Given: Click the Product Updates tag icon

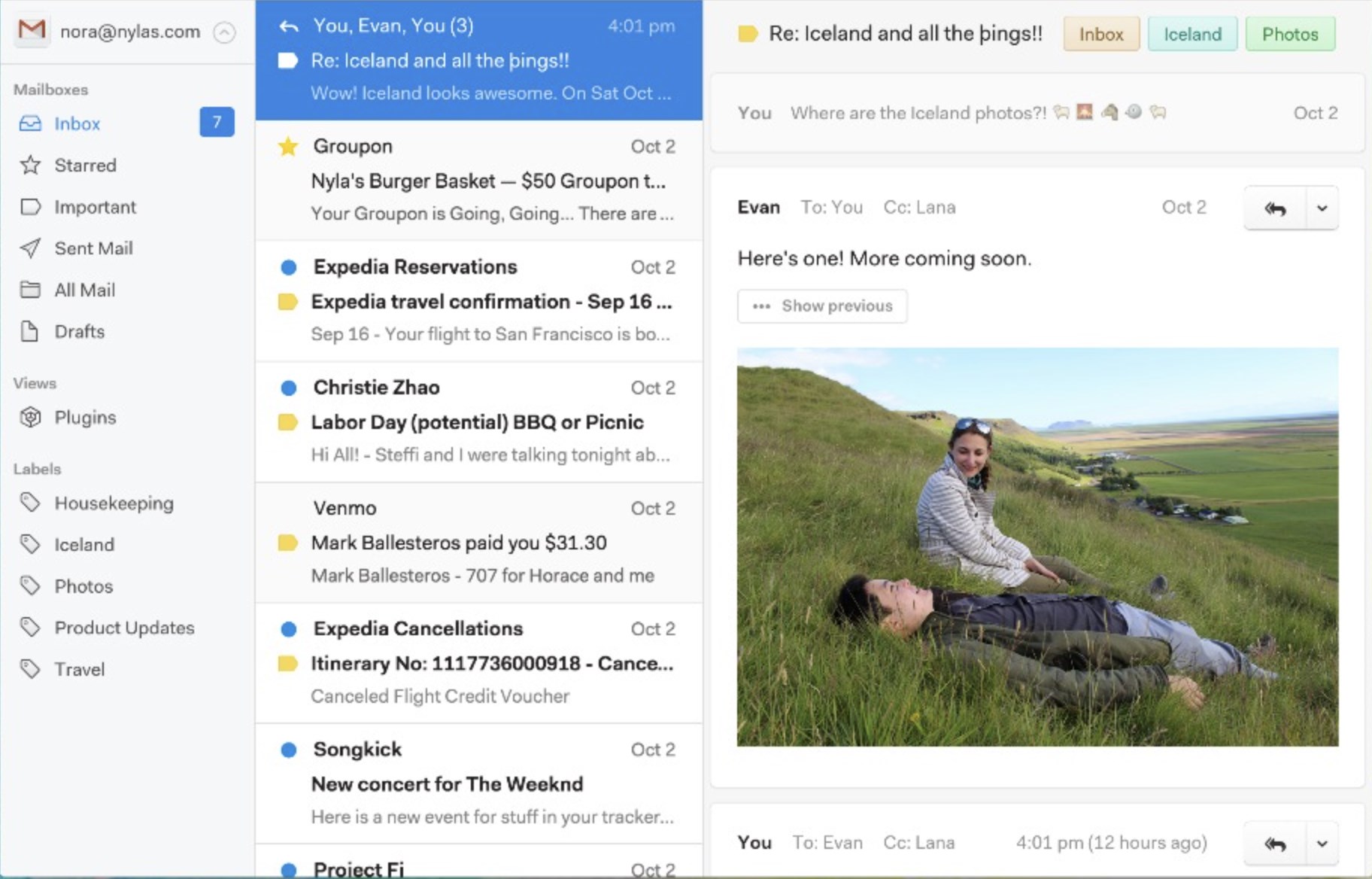Looking at the screenshot, I should (30, 626).
